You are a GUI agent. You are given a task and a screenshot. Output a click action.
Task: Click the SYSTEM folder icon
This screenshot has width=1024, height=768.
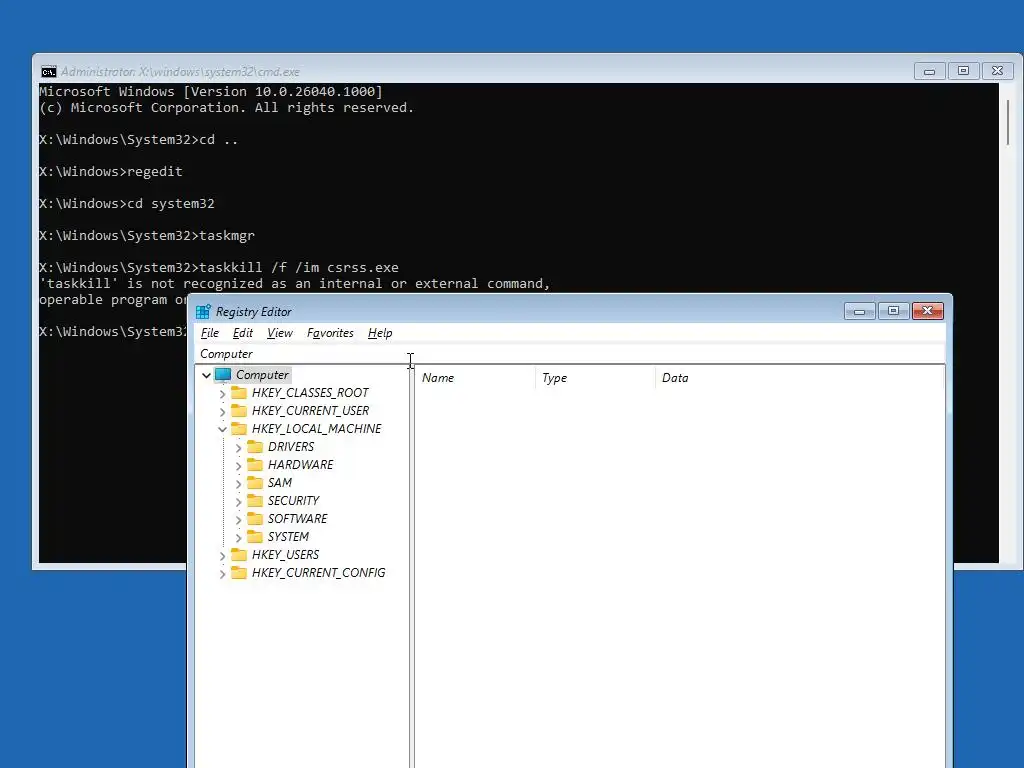pos(255,536)
